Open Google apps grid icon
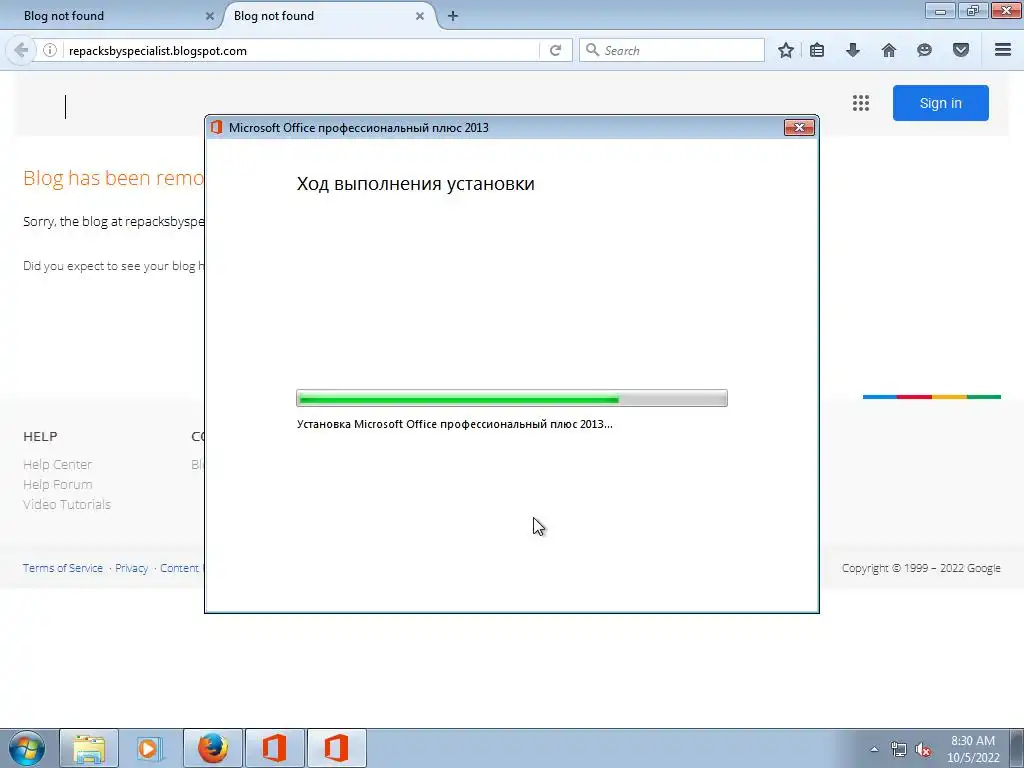This screenshot has height=768, width=1024. [x=861, y=103]
